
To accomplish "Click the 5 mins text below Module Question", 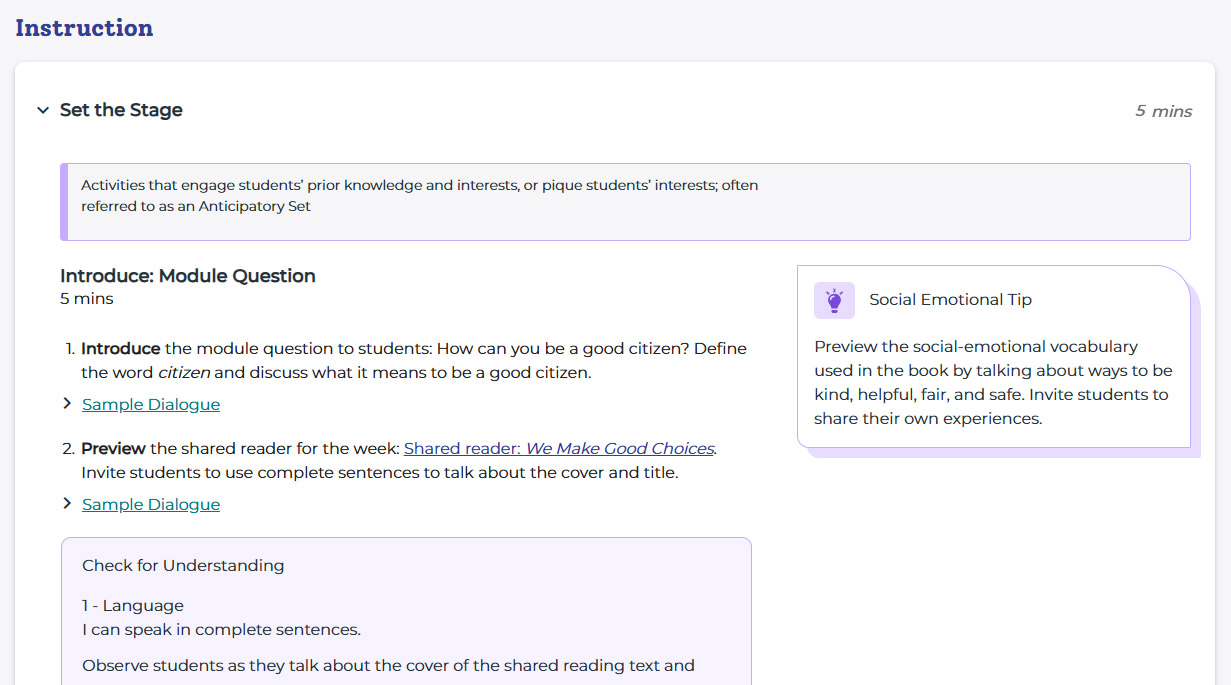I will [87, 299].
